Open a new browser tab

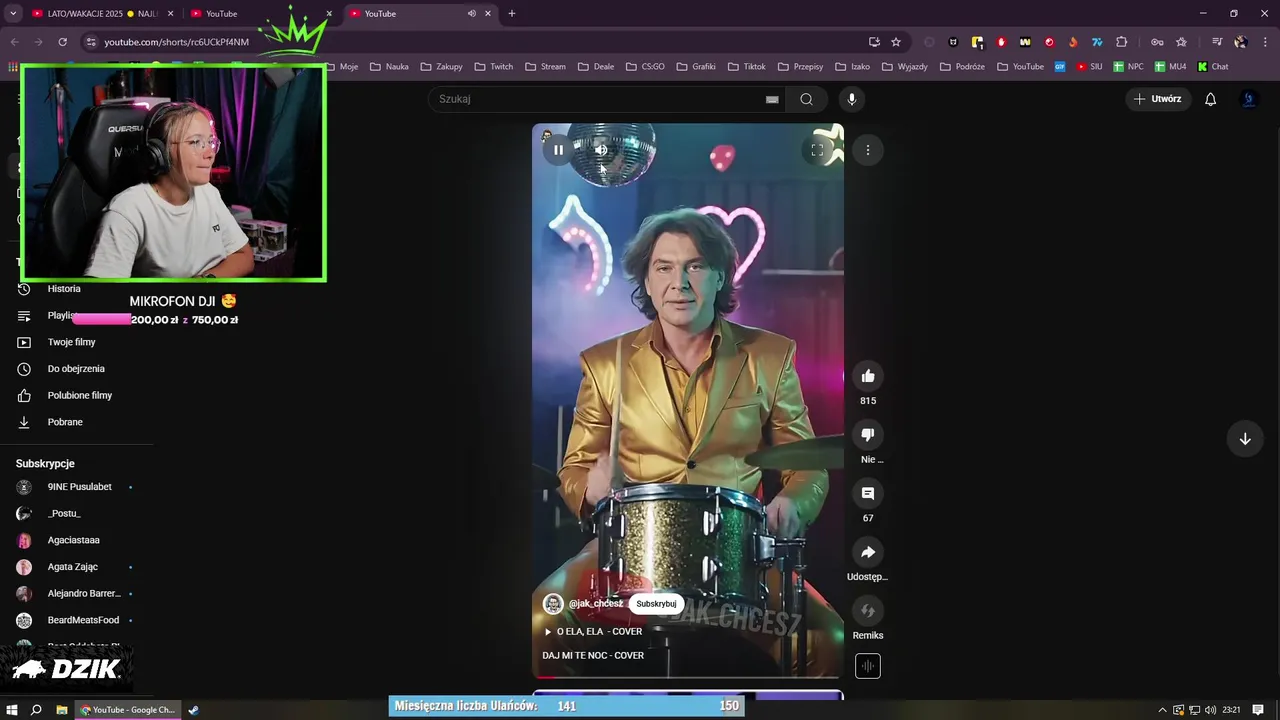[512, 14]
